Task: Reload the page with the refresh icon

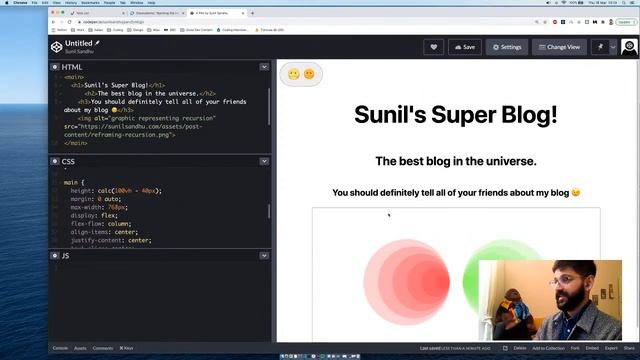Action: pos(70,22)
